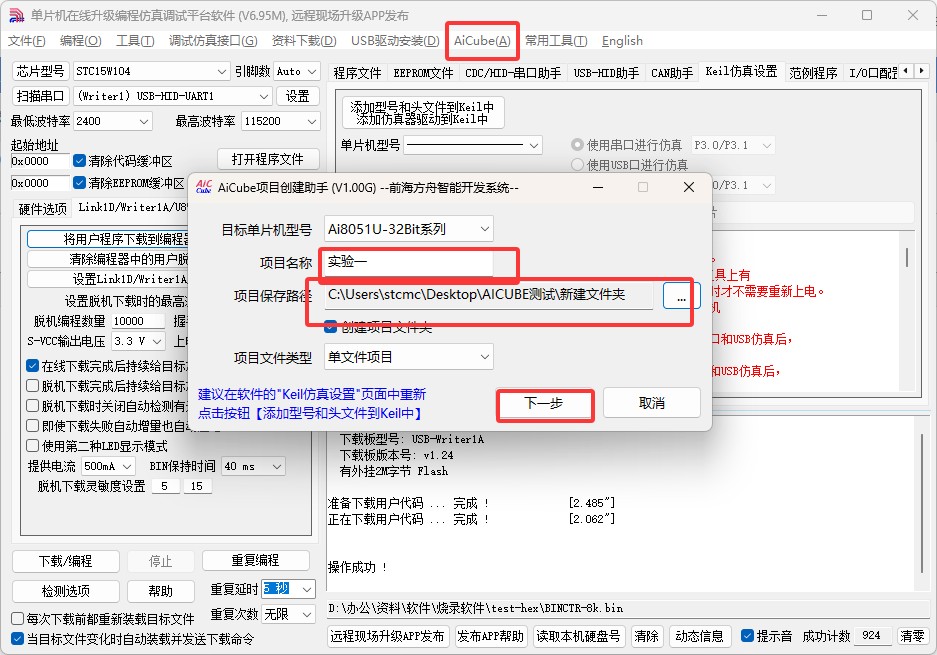Switch to the EEPROM文件 tab
Screen dimensions: 937x655
point(423,73)
